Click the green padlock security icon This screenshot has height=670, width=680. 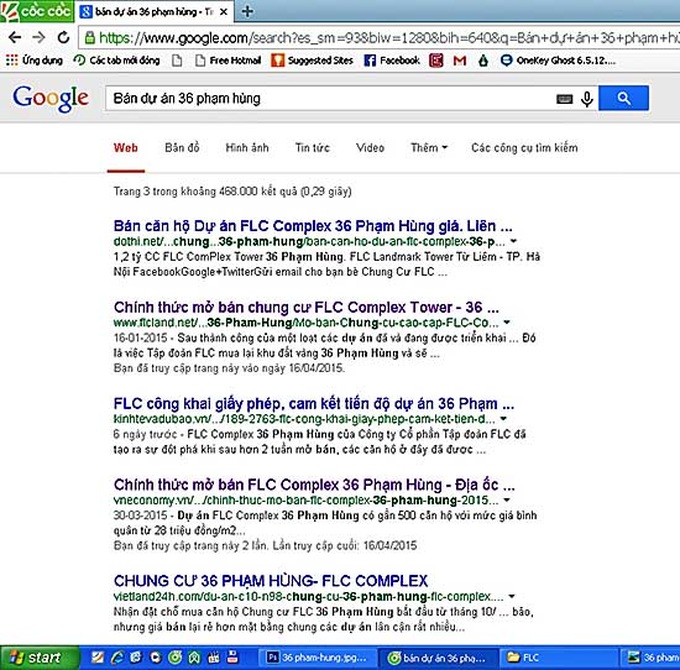tap(90, 38)
